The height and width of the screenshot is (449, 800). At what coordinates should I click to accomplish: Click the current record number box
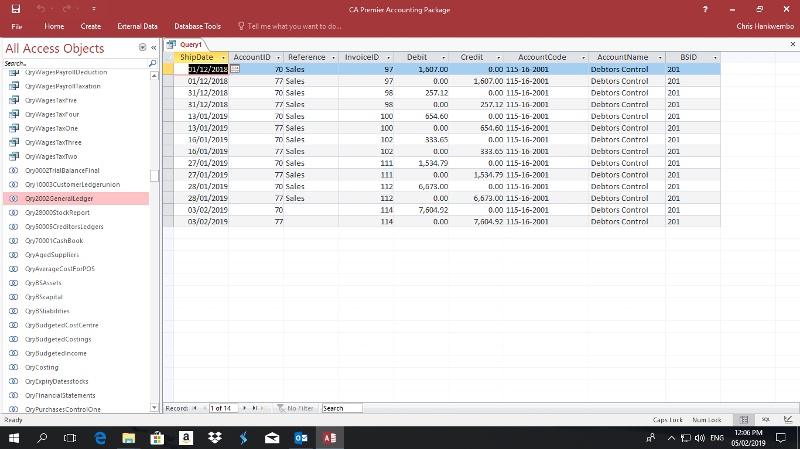tap(223, 408)
